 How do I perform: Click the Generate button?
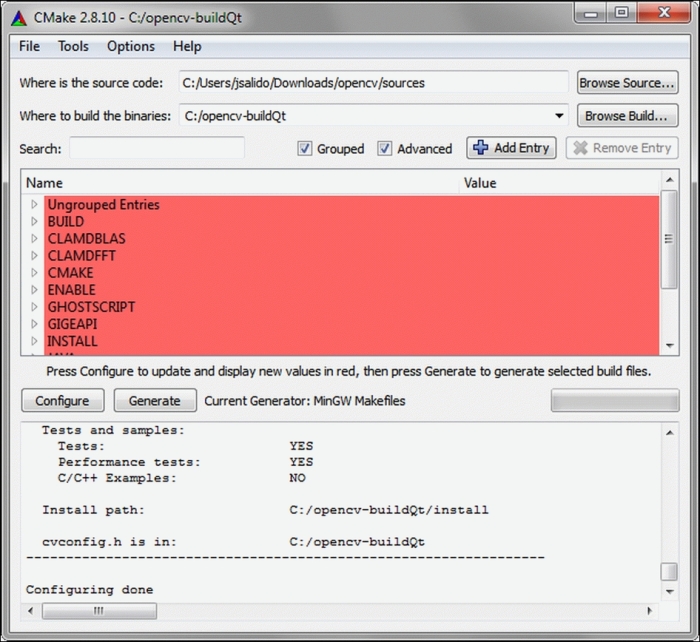tap(155, 400)
